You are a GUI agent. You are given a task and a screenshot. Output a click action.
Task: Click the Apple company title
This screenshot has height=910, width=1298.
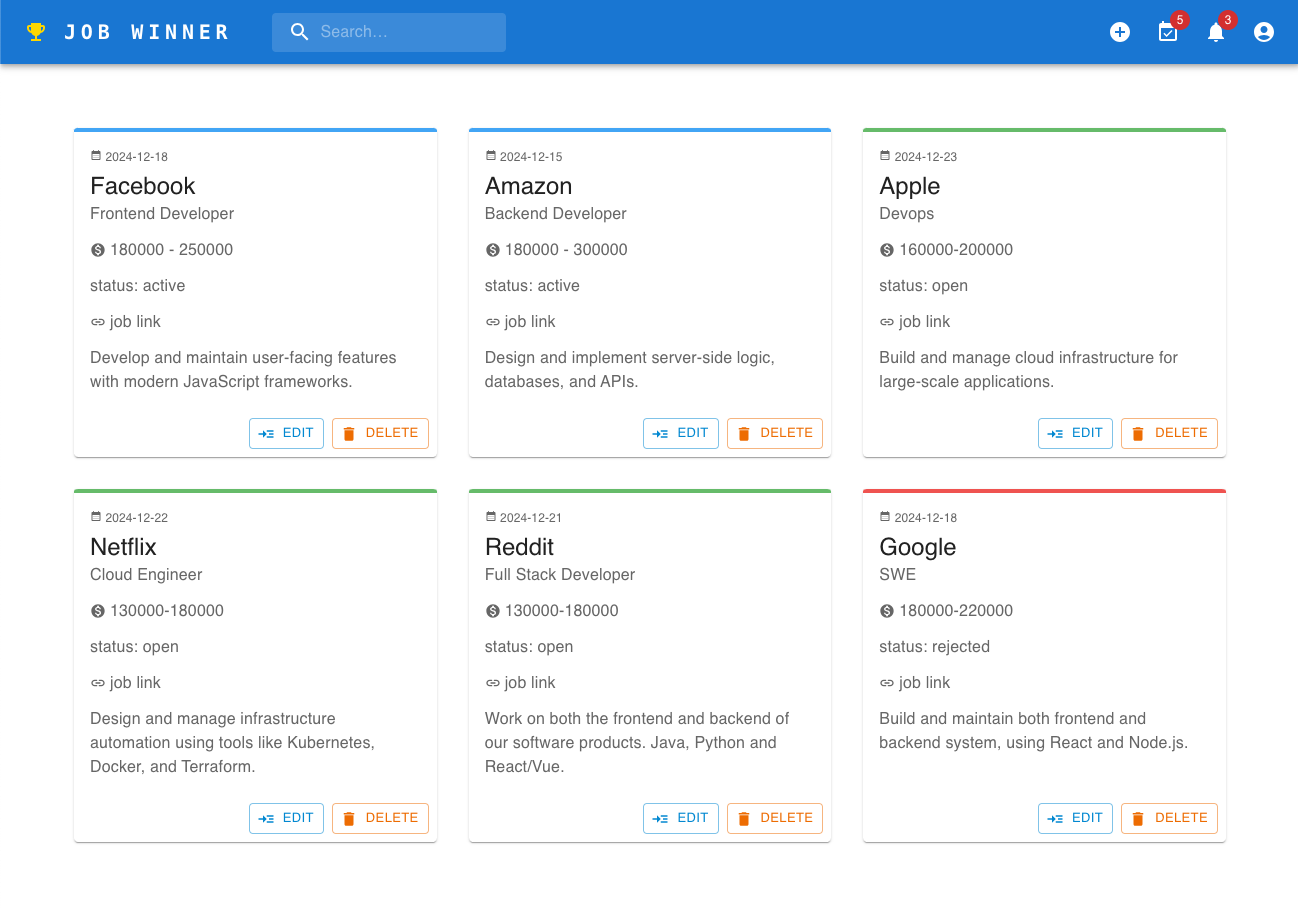coord(910,187)
